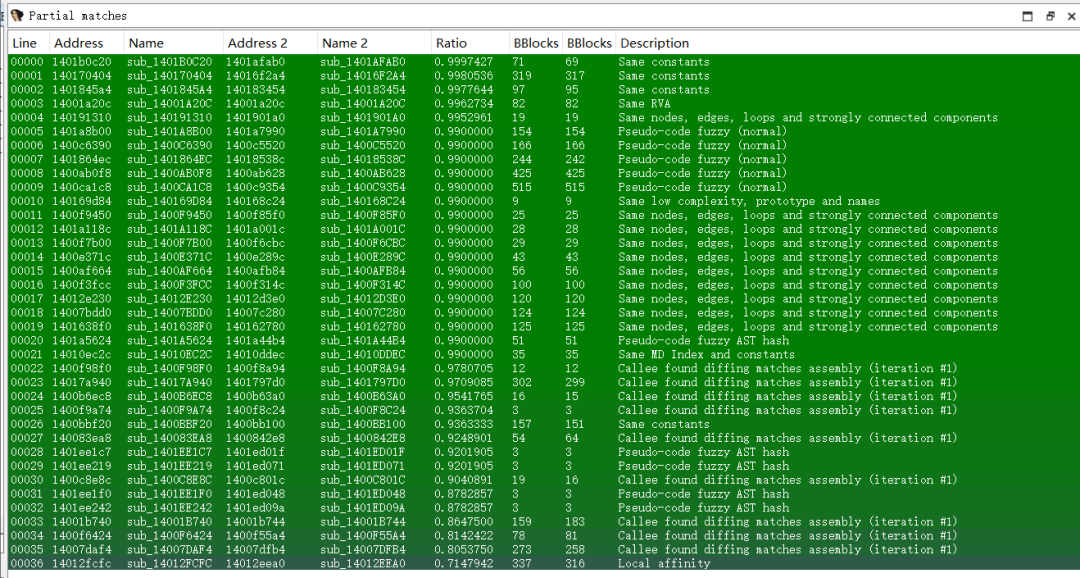Select sub_1401ED048 in Name 2
Screen dimensions: 1080x578
tap(363, 494)
